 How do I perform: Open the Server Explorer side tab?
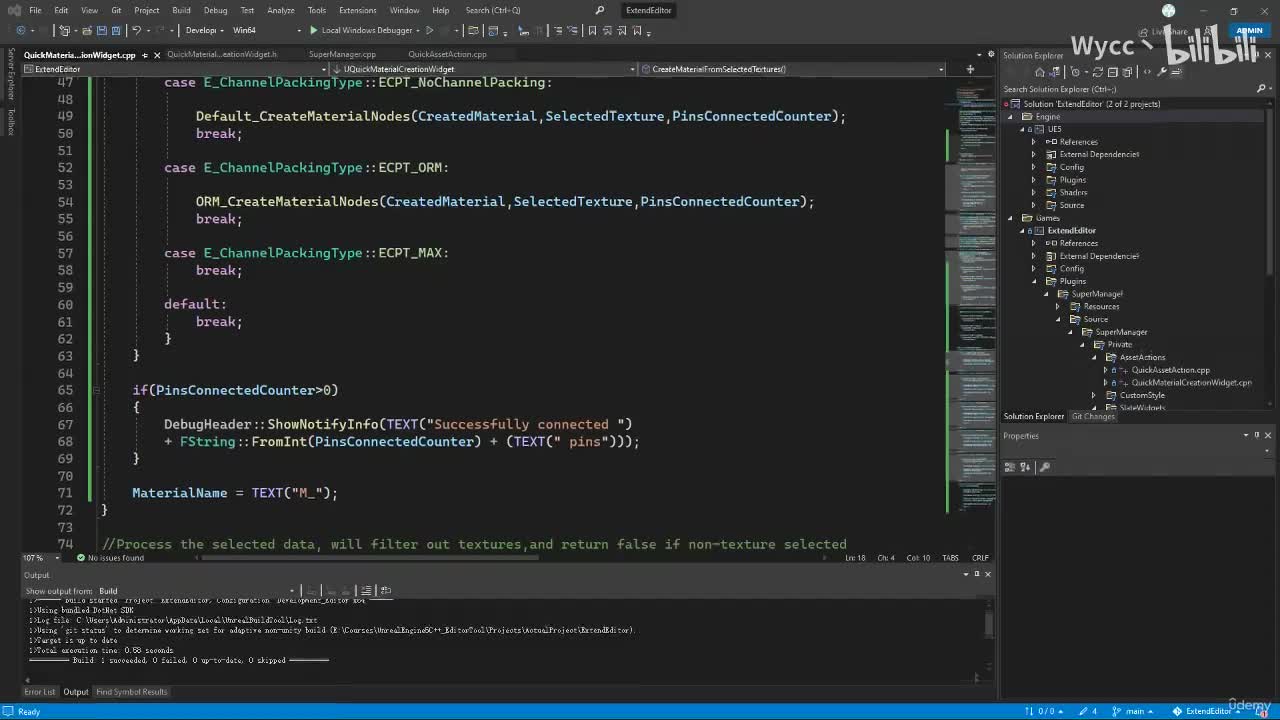point(11,76)
